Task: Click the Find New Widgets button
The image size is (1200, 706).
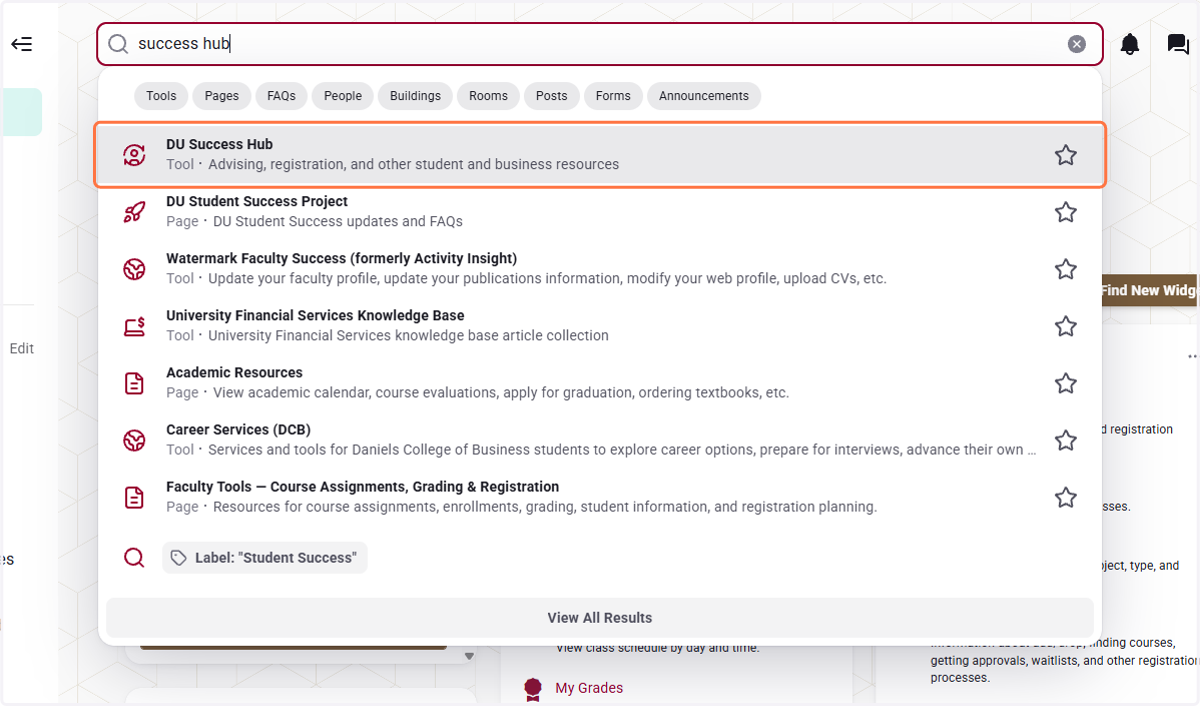Action: tap(1147, 291)
